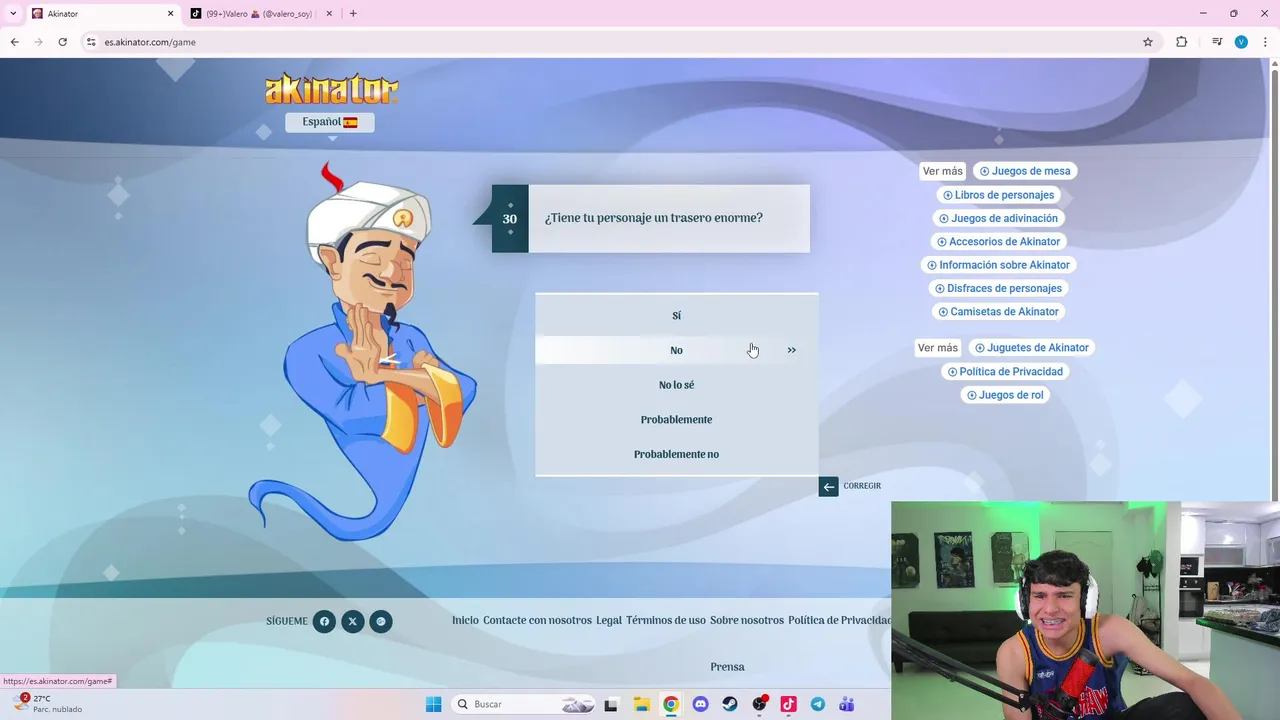Open Información sobre Akinator link
The height and width of the screenshot is (720, 1280).
[x=998, y=265]
